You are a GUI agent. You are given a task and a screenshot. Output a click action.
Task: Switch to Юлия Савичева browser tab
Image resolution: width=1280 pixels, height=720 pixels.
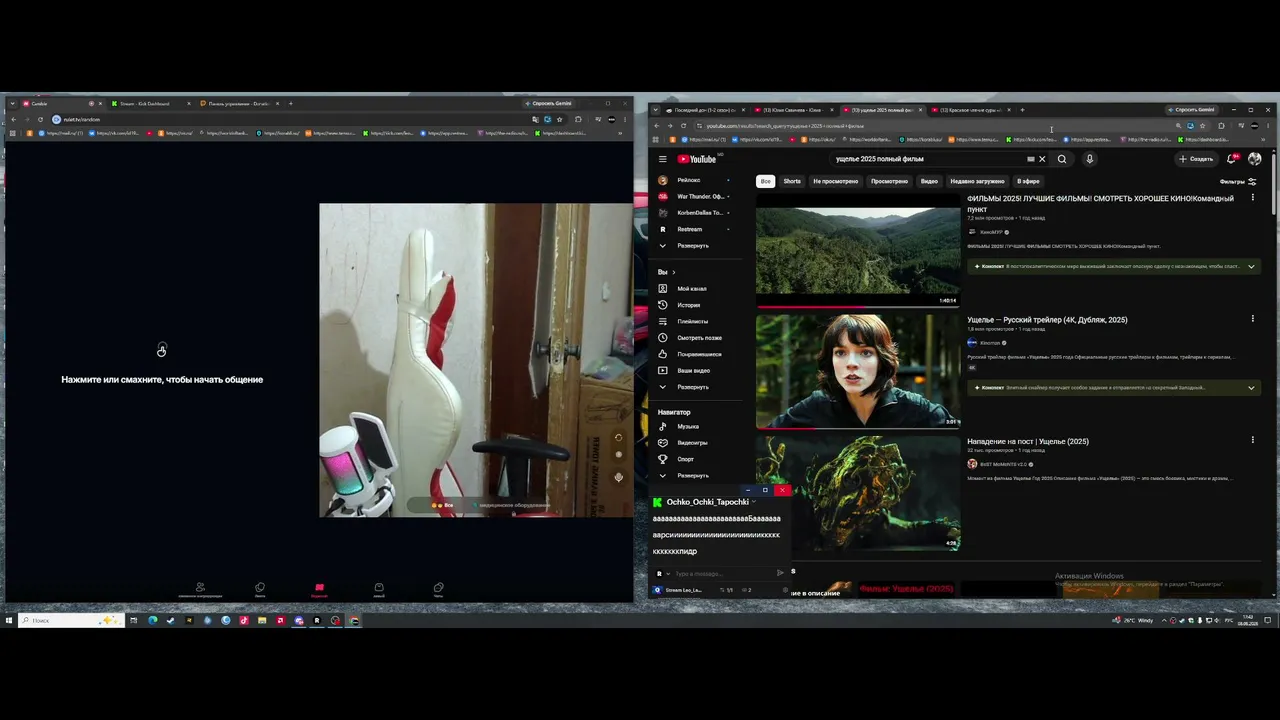click(793, 110)
